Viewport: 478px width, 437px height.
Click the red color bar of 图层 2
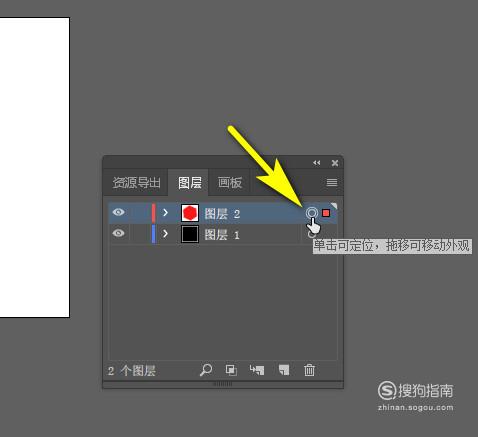click(x=154, y=213)
